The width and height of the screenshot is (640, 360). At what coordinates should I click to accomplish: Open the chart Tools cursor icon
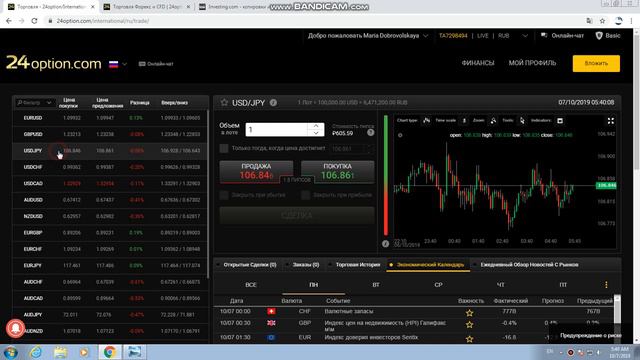point(522,120)
